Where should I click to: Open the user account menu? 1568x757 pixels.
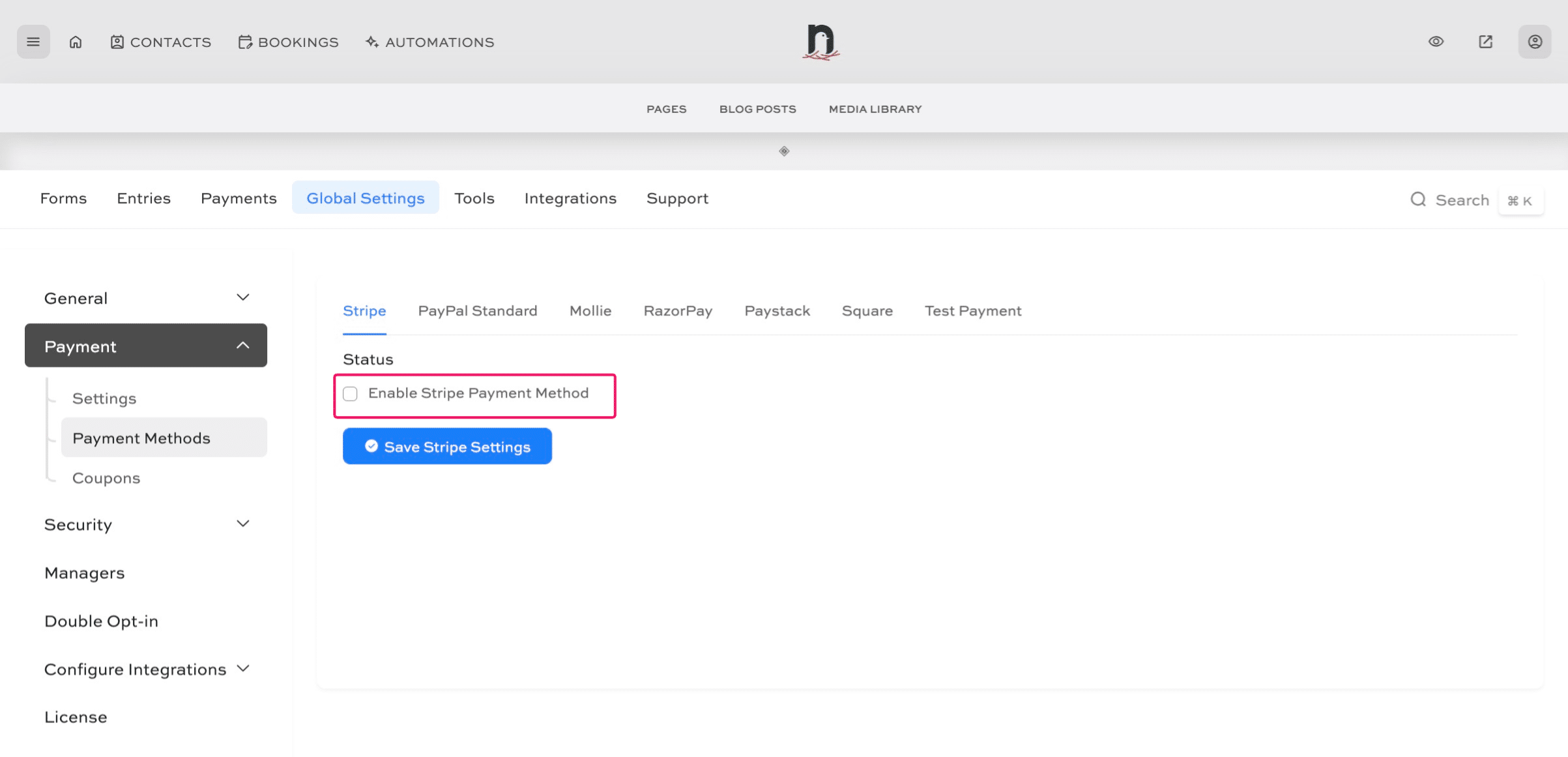tap(1535, 41)
